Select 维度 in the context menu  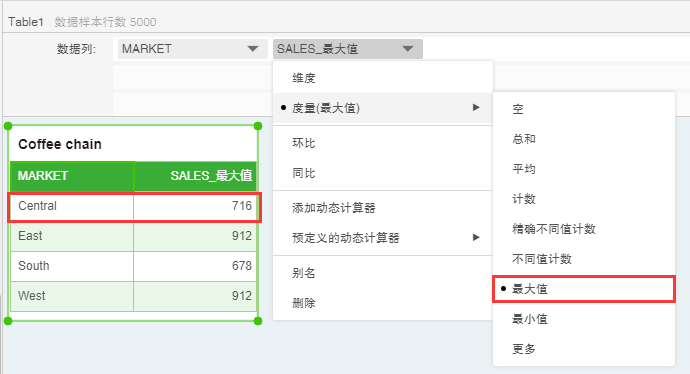click(x=304, y=78)
